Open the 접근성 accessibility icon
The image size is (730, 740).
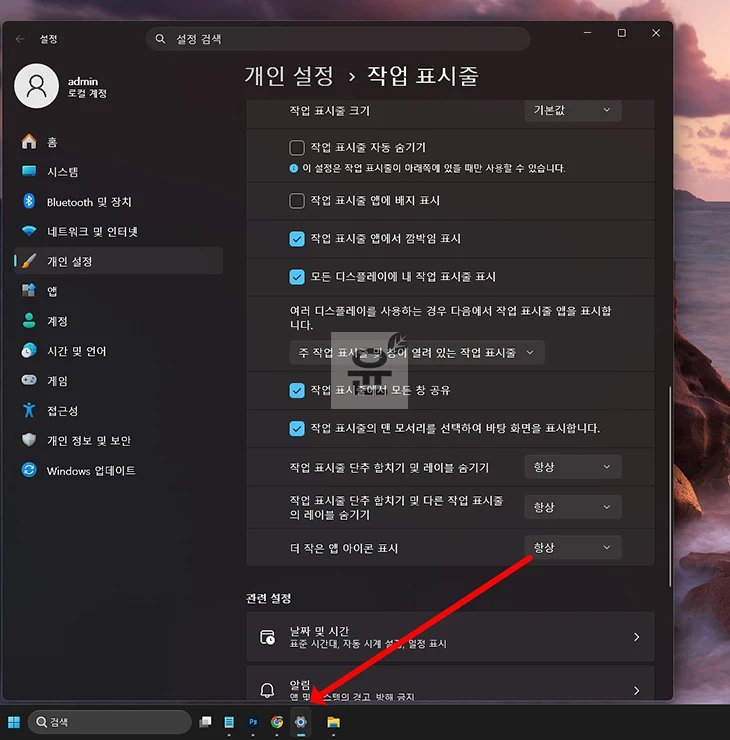29,410
